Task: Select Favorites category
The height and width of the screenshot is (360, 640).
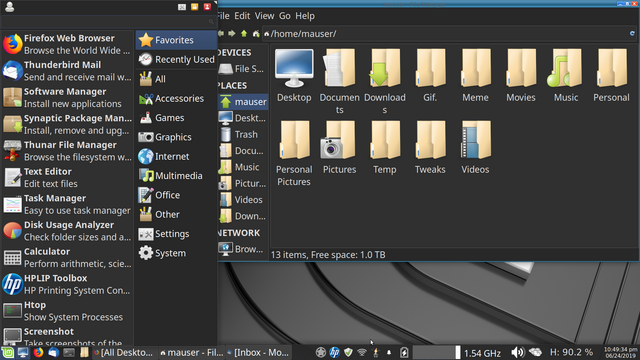Action: [176, 40]
